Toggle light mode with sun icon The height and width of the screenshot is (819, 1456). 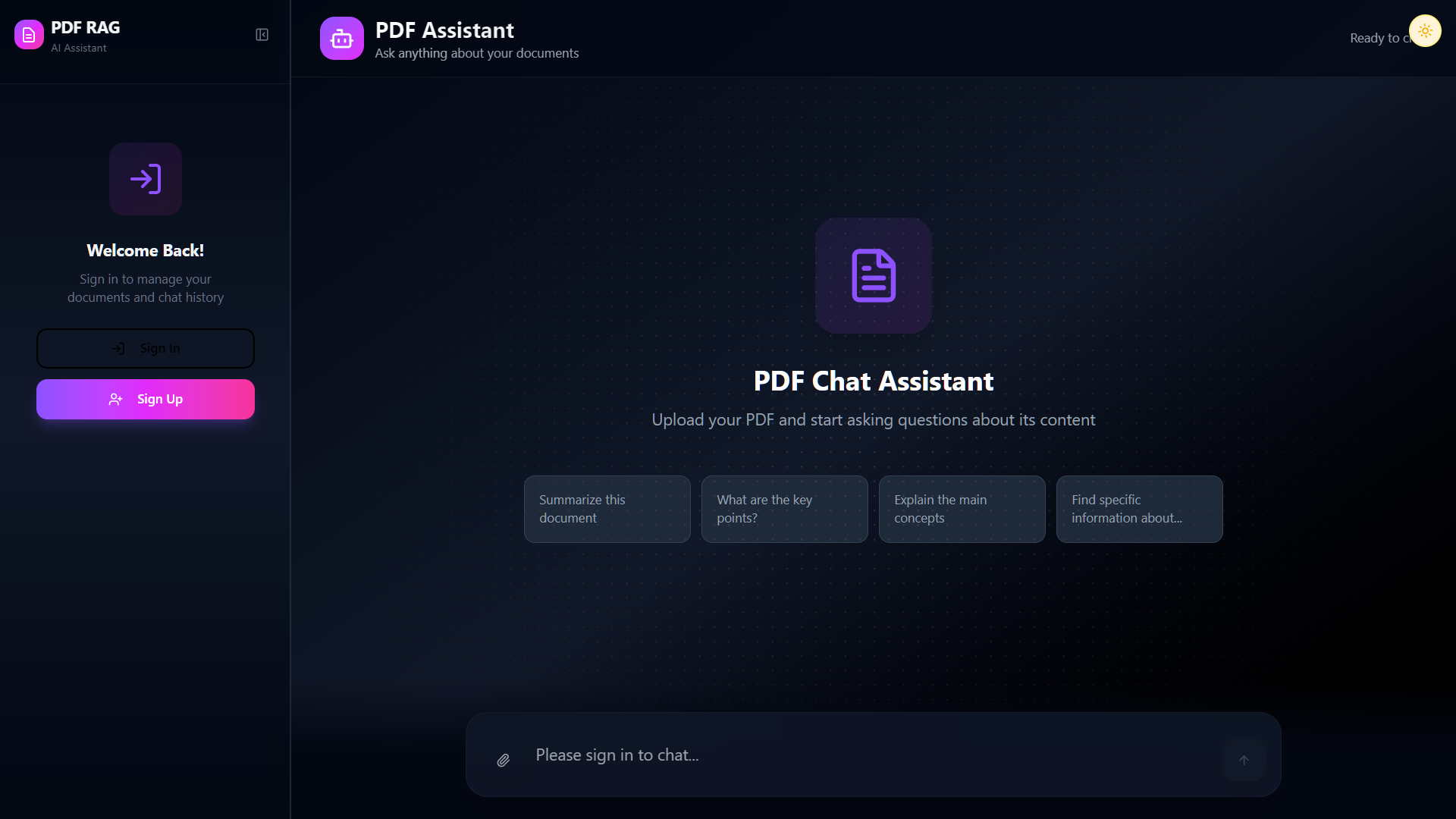(x=1425, y=31)
